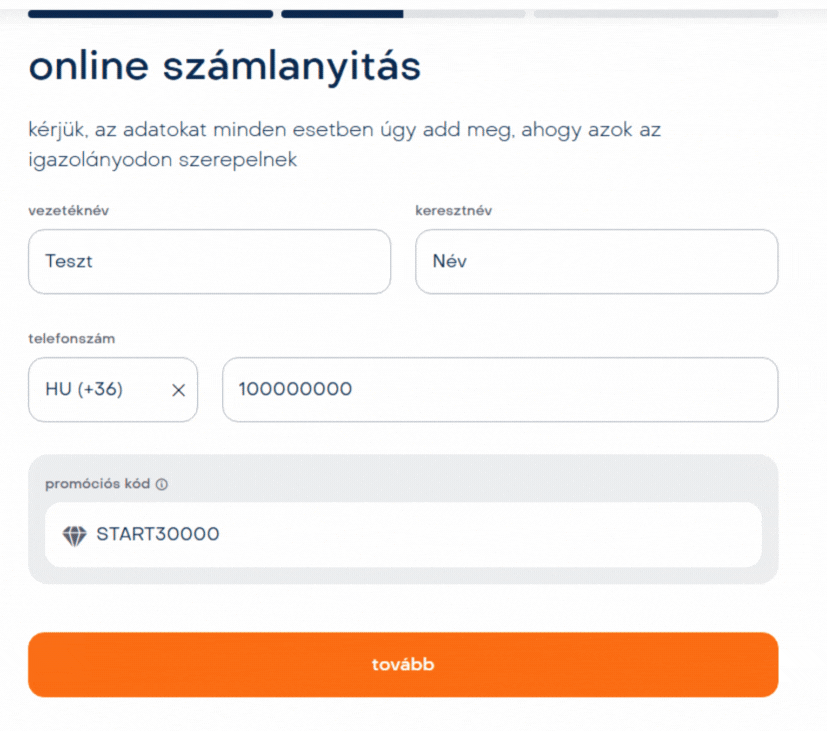Click the telefonszám label

pyautogui.click(x=71, y=338)
